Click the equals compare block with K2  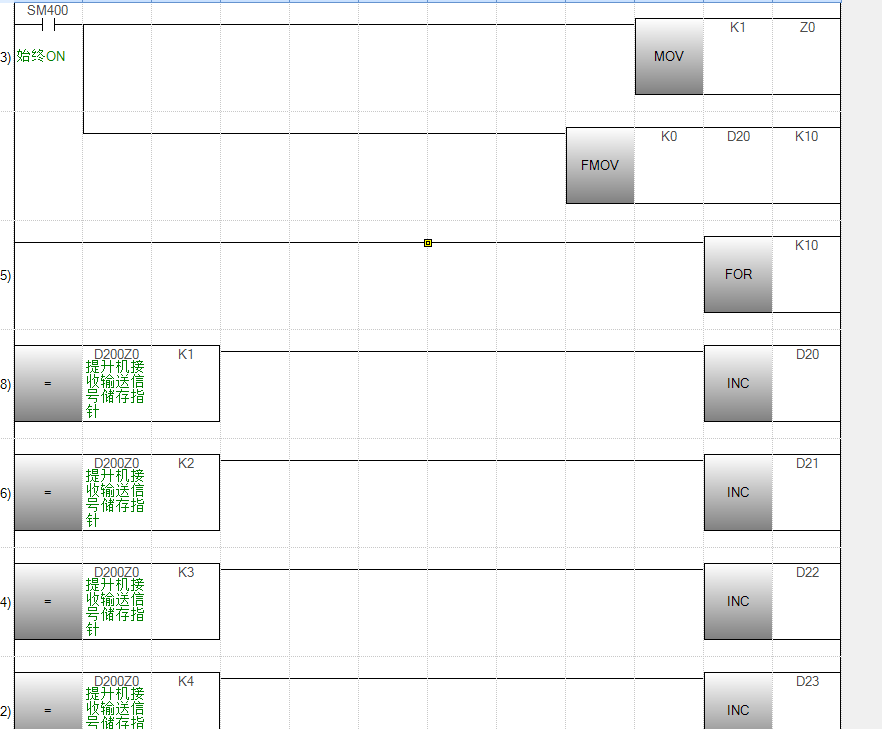(x=48, y=492)
